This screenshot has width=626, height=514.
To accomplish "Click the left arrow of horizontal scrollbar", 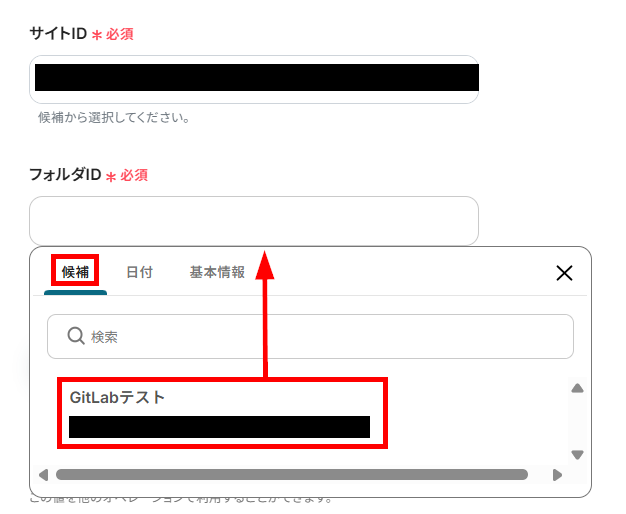I will [x=43, y=475].
